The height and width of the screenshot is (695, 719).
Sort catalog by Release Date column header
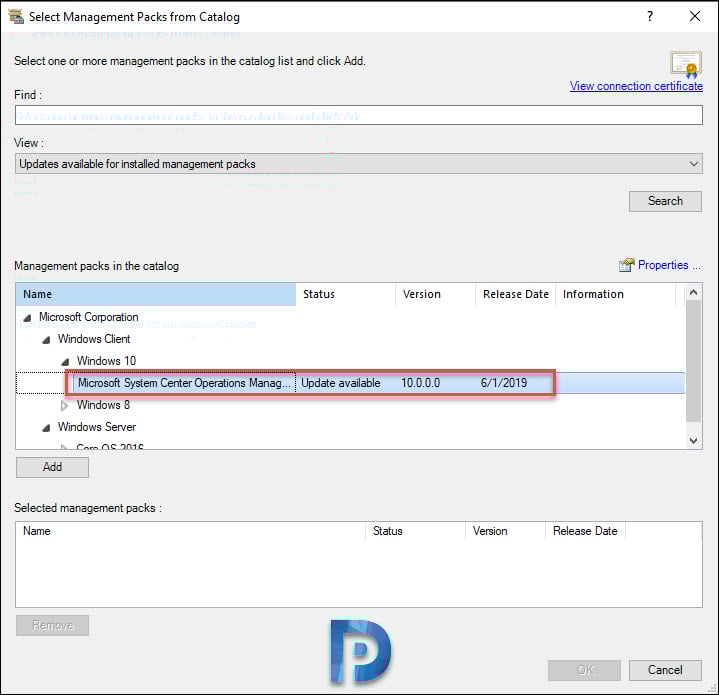515,294
